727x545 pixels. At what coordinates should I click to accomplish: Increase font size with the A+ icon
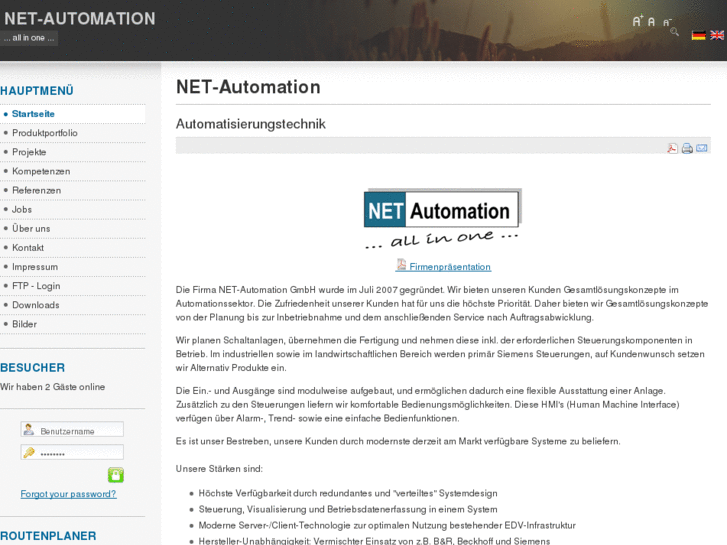638,21
